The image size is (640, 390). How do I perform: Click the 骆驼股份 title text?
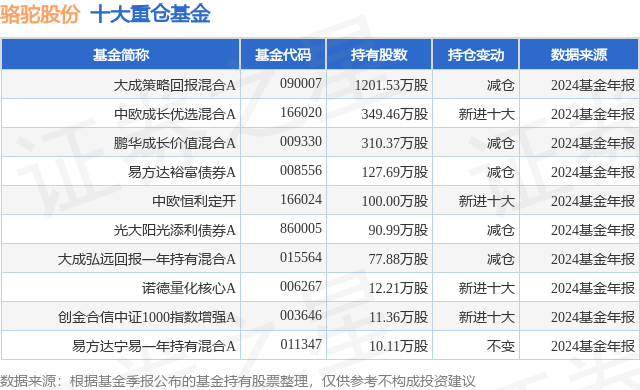(x=40, y=14)
